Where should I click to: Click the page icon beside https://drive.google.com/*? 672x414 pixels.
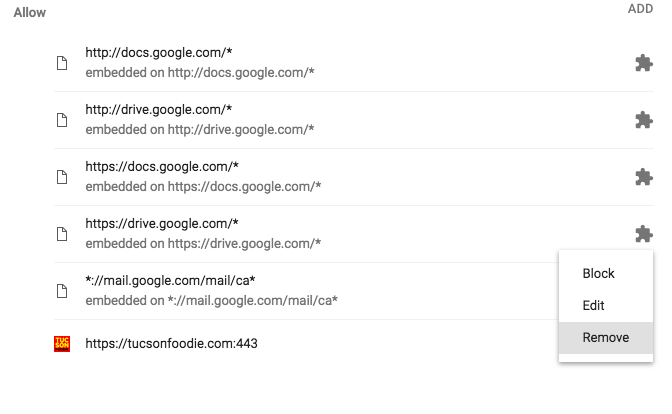62,234
